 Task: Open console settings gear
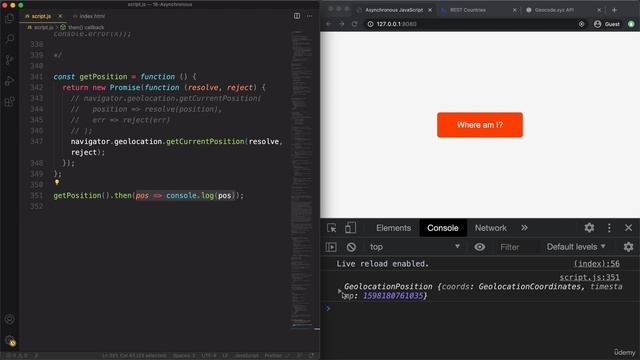628,247
